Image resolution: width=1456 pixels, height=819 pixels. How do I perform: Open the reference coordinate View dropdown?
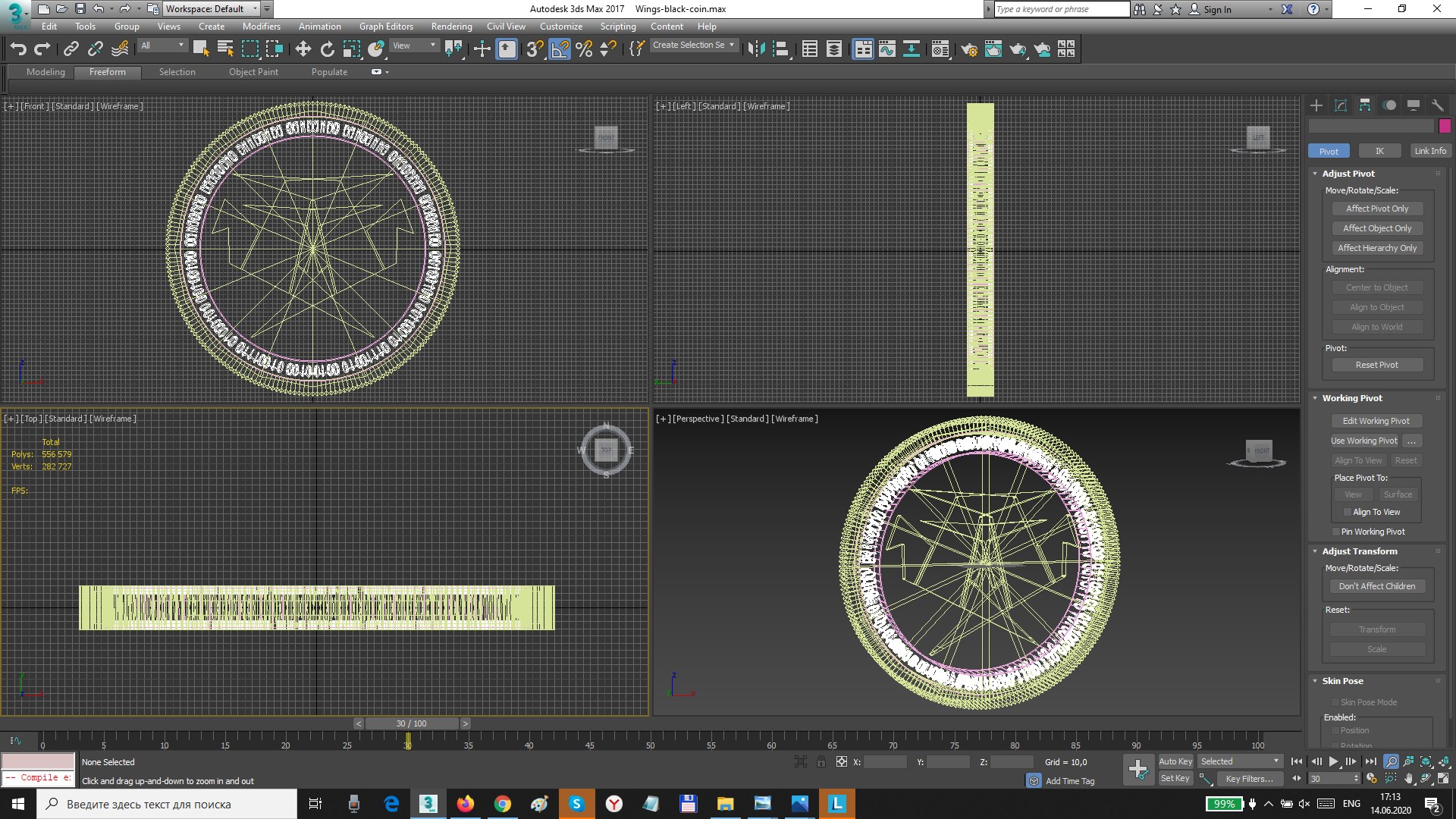click(x=414, y=45)
